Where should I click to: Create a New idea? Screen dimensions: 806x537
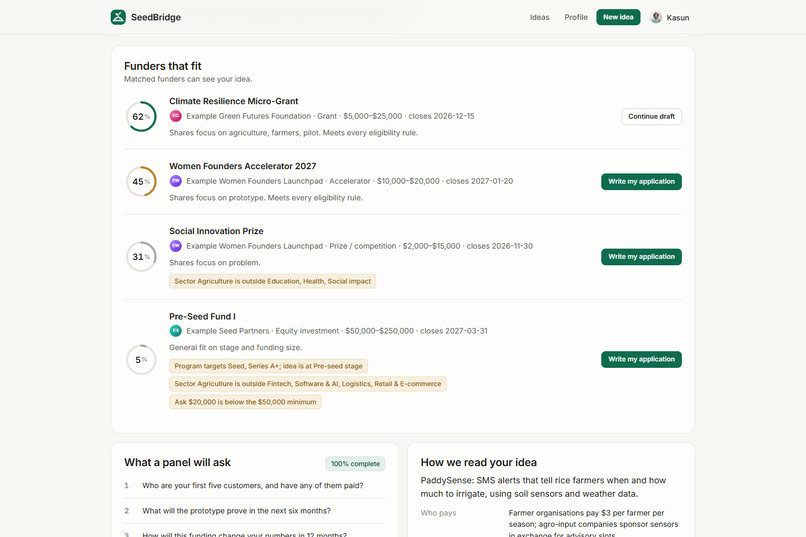(618, 17)
